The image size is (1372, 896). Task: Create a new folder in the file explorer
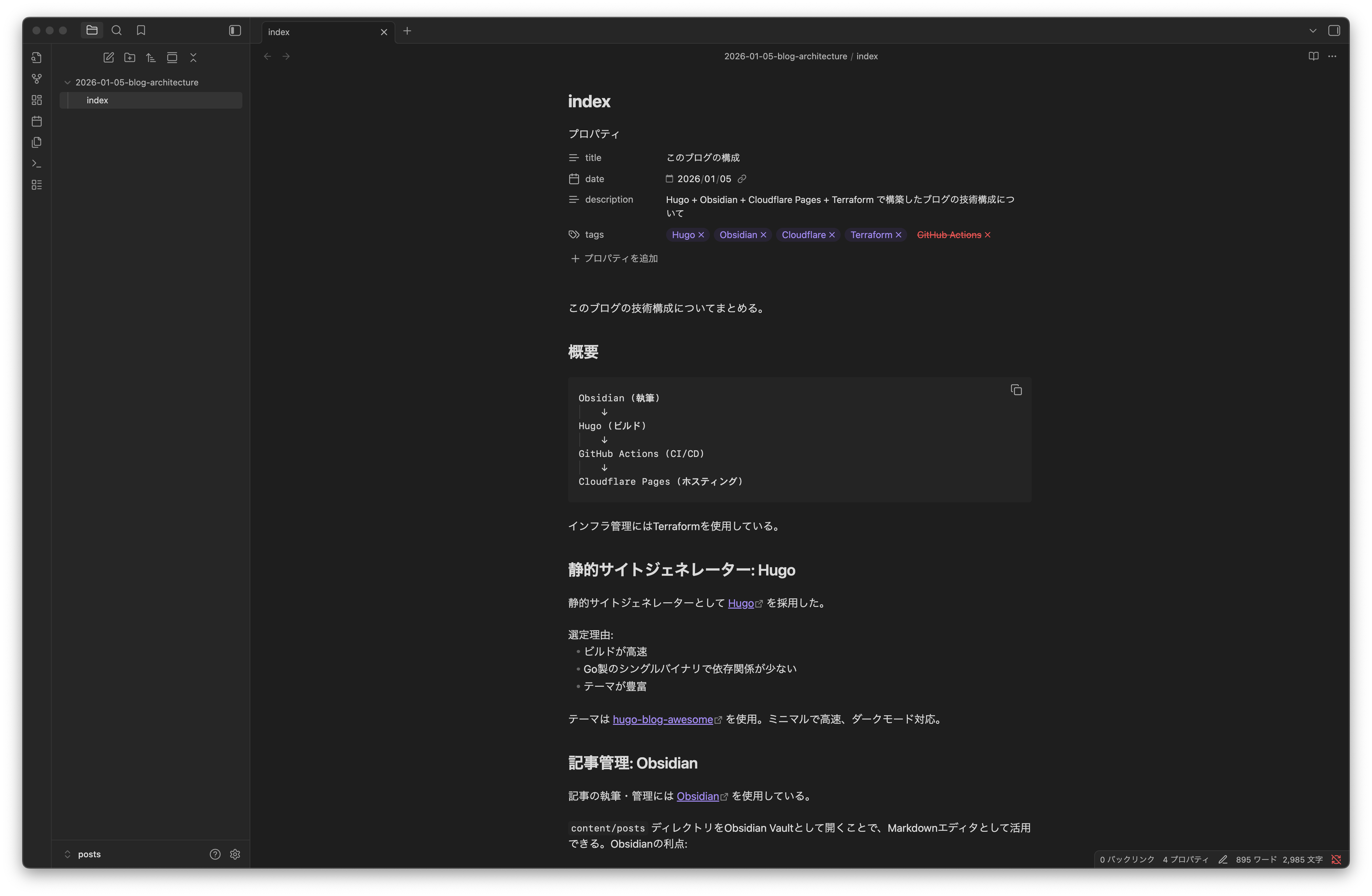[130, 58]
